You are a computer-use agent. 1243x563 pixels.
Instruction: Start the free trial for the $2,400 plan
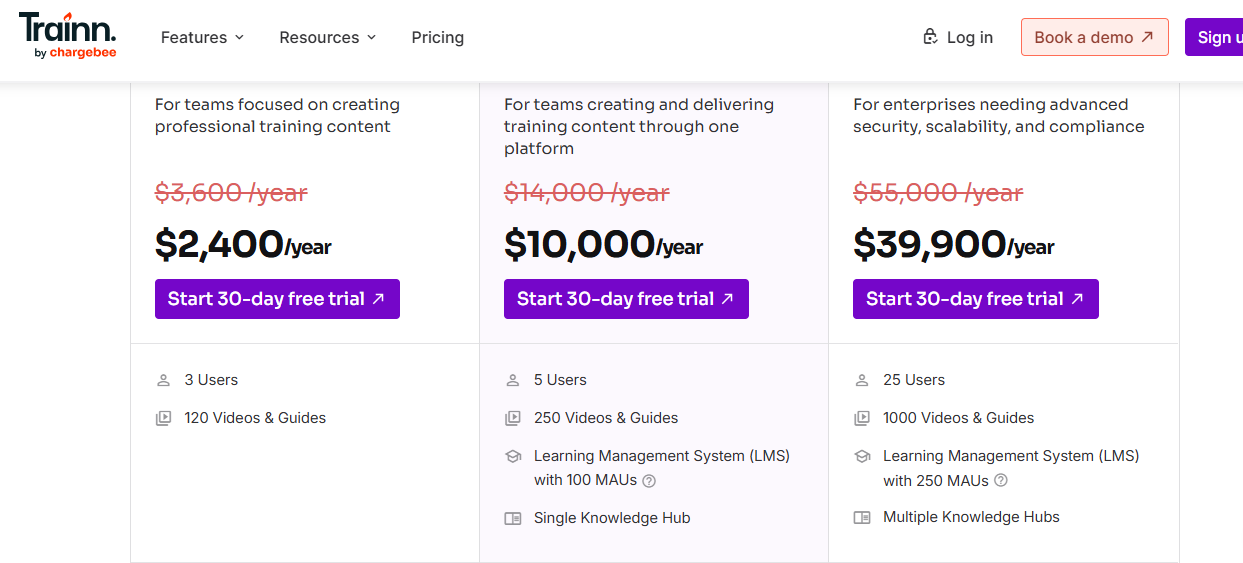pyautogui.click(x=277, y=299)
